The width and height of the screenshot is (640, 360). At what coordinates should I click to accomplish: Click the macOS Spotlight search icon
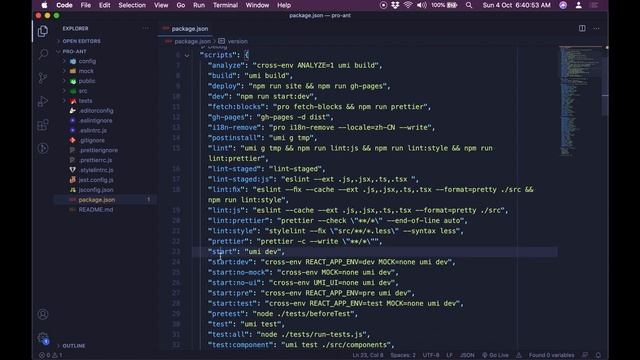(x=469, y=5)
